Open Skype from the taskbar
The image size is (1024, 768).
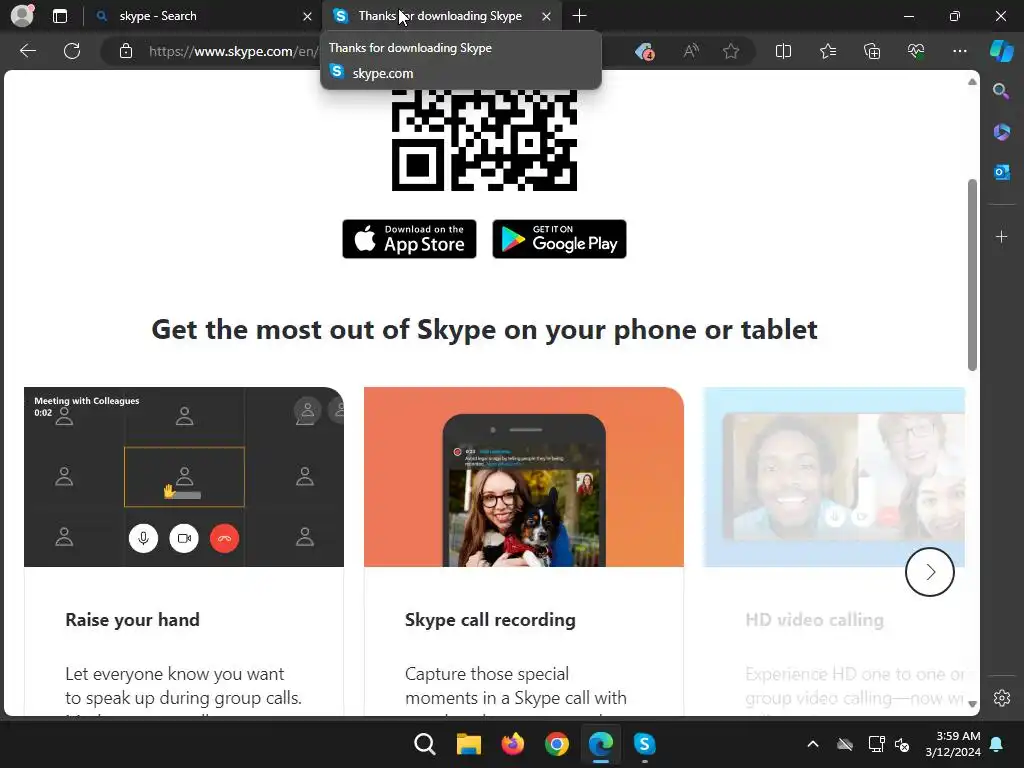[x=645, y=744]
